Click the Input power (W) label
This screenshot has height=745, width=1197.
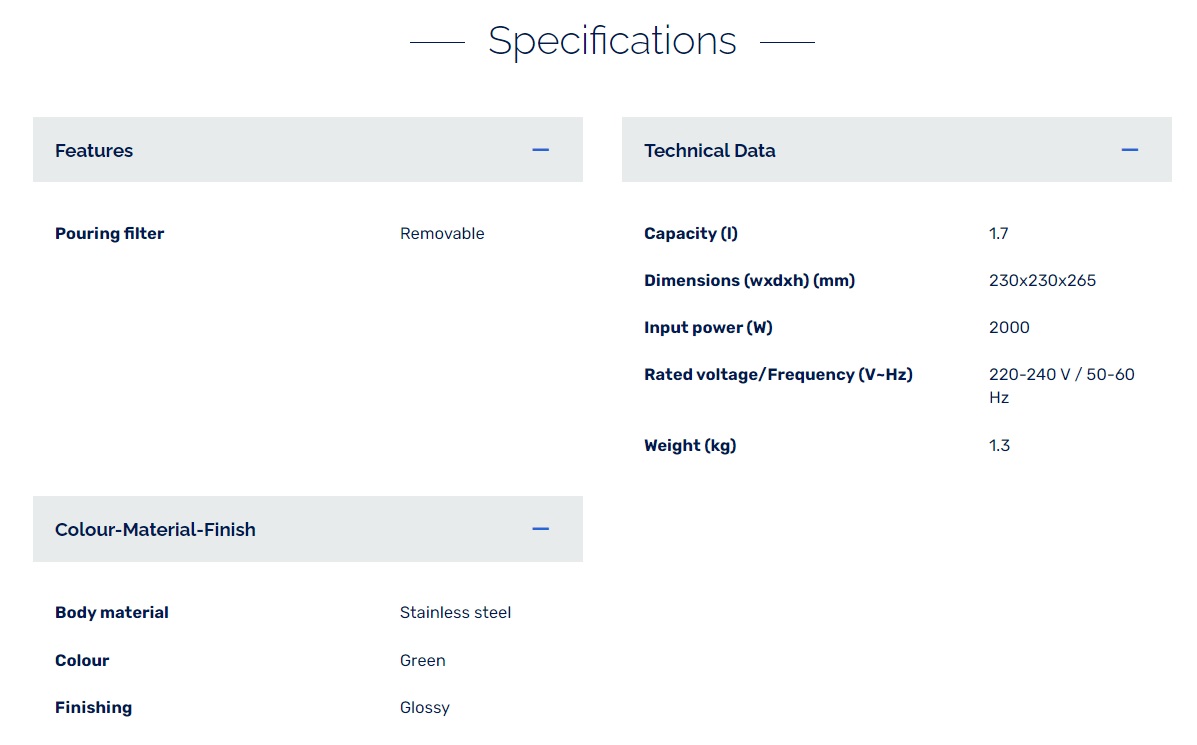708,328
